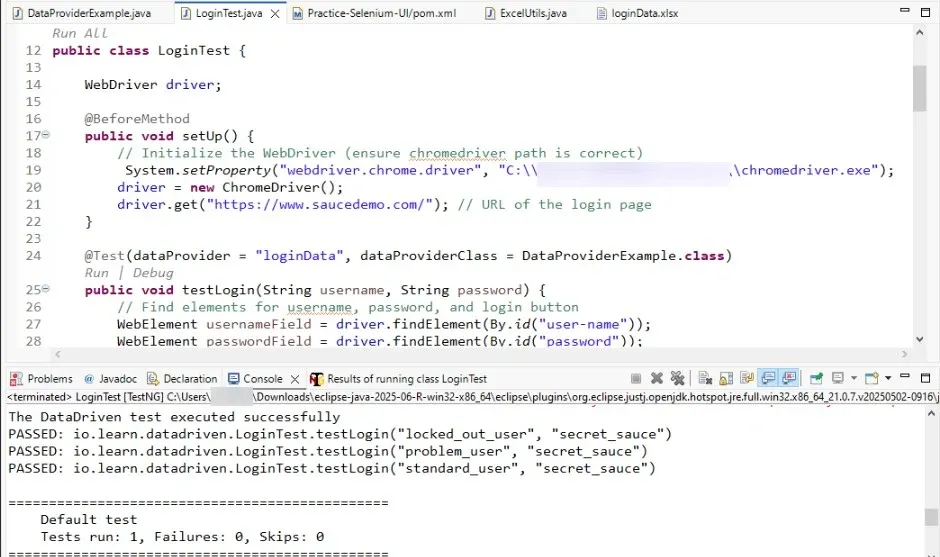Click "The DataDriven test executed successfully" line
940x557 pixels.
174,417
